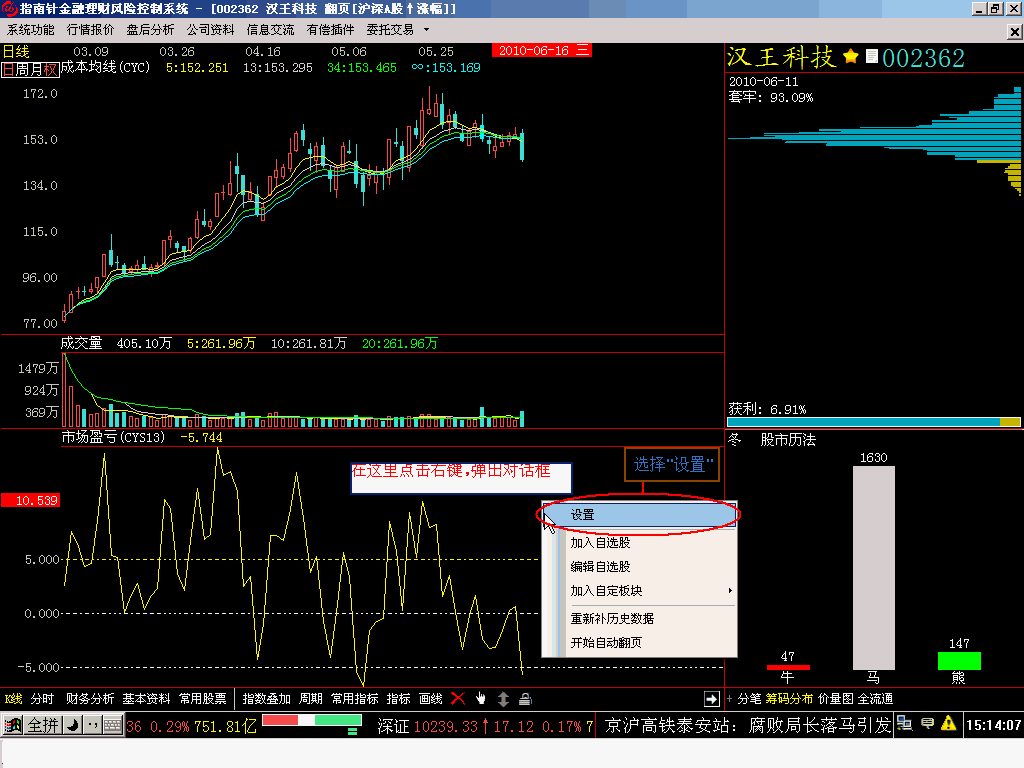The height and width of the screenshot is (768, 1024).
Task: Click the news ticker '京沪高铁泰安站'
Action: click(x=667, y=725)
